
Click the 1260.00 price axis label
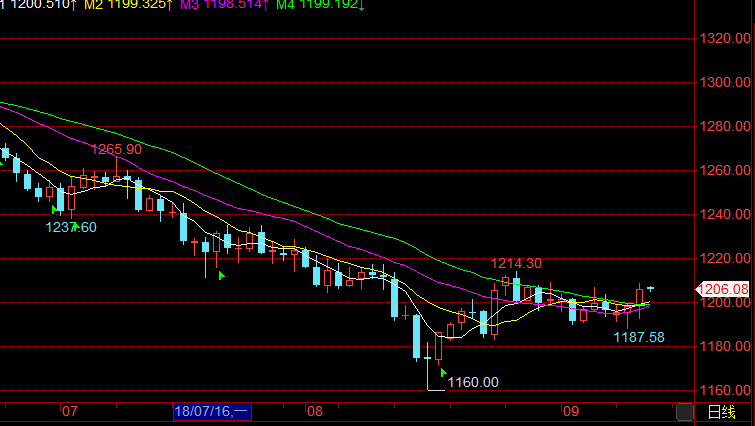[x=725, y=170]
